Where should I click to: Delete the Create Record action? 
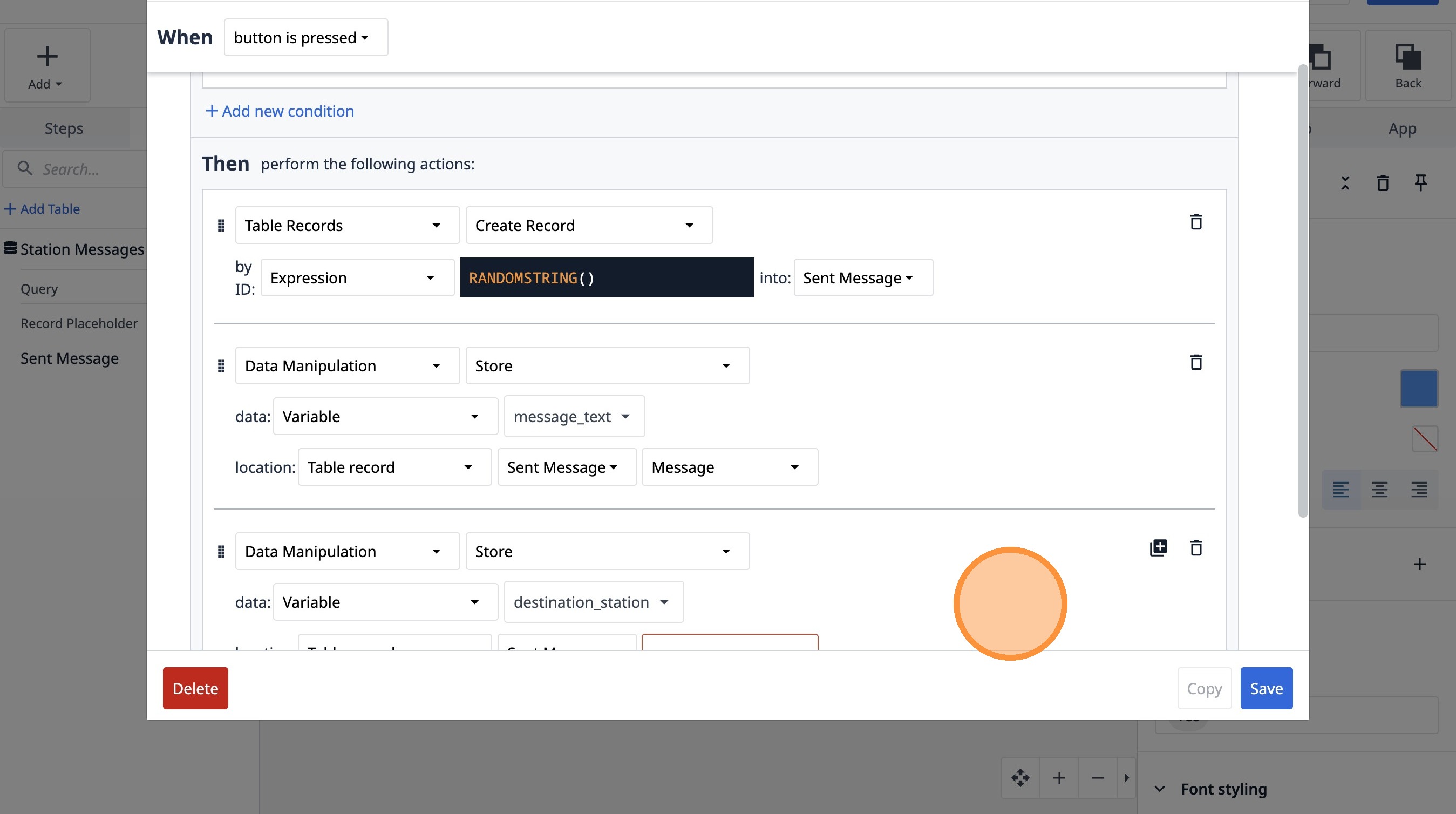pos(1196,222)
